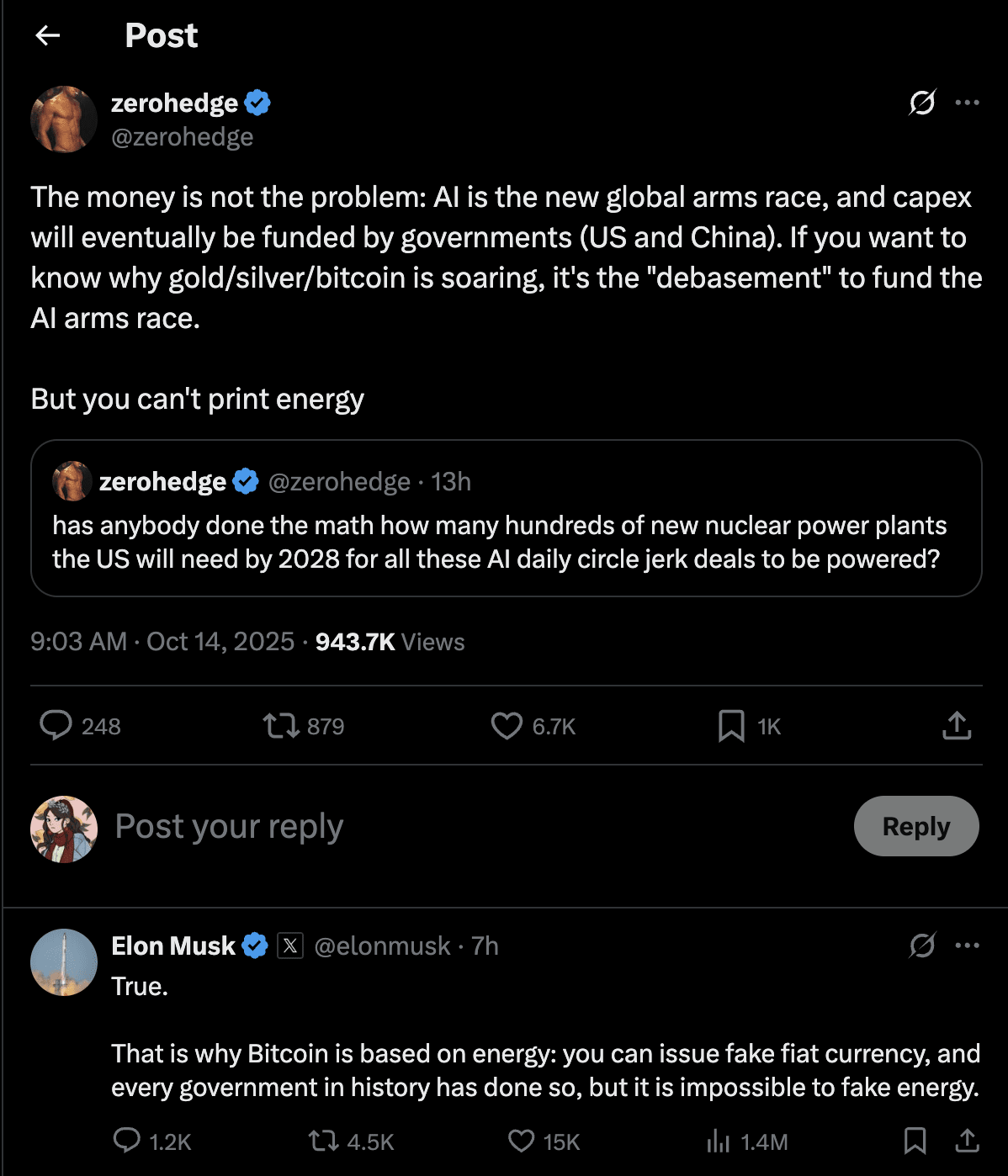Click the Reply button
Viewport: 1008px width, 1176px height.
915,826
